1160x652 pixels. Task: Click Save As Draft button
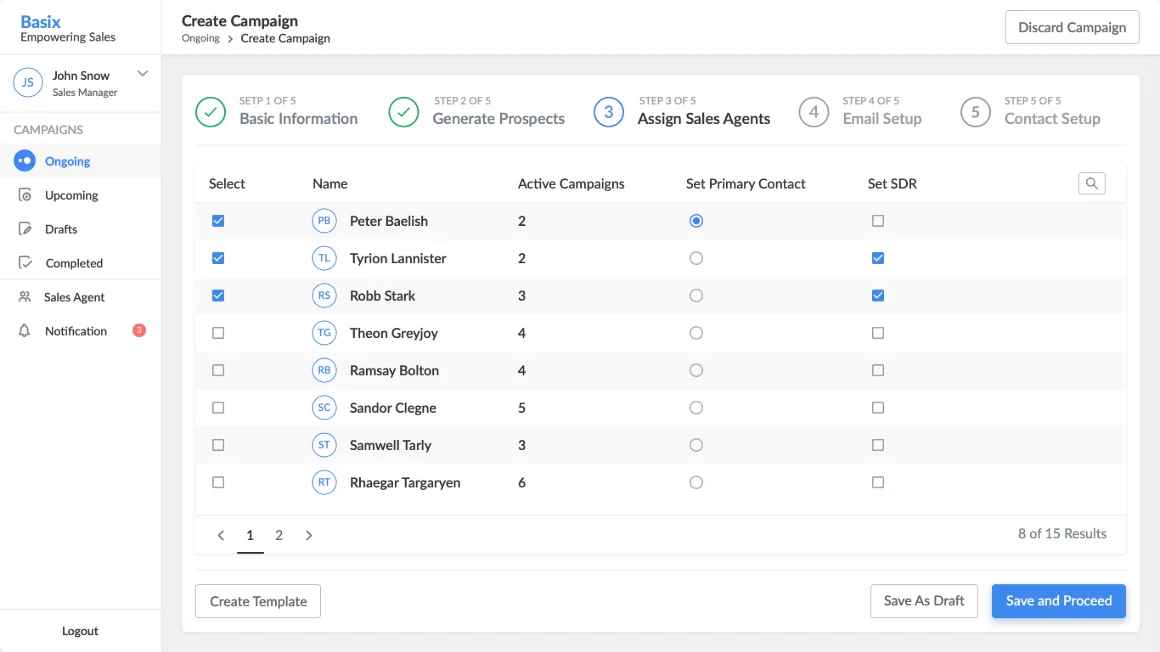coord(924,601)
